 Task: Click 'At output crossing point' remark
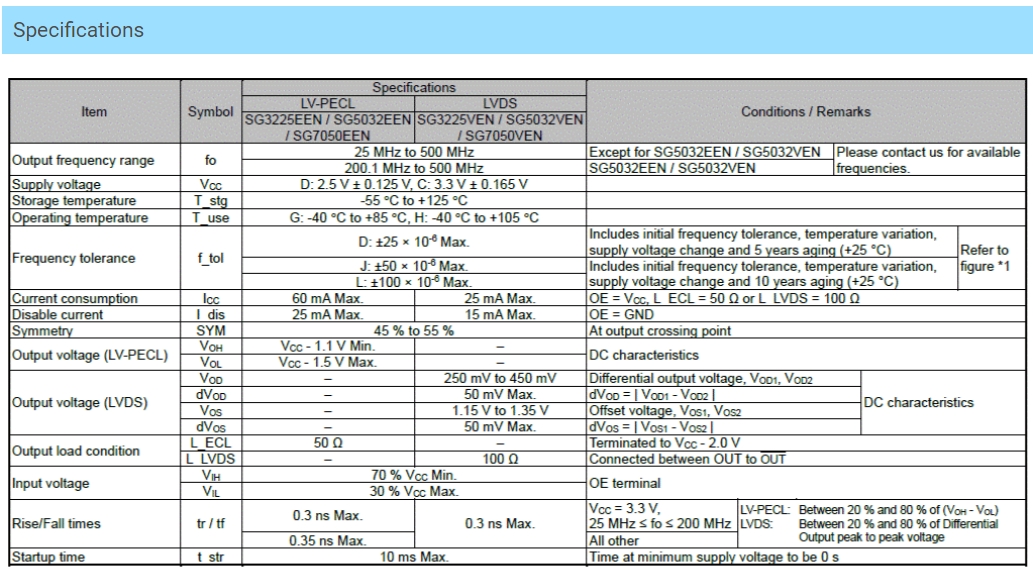pos(659,331)
